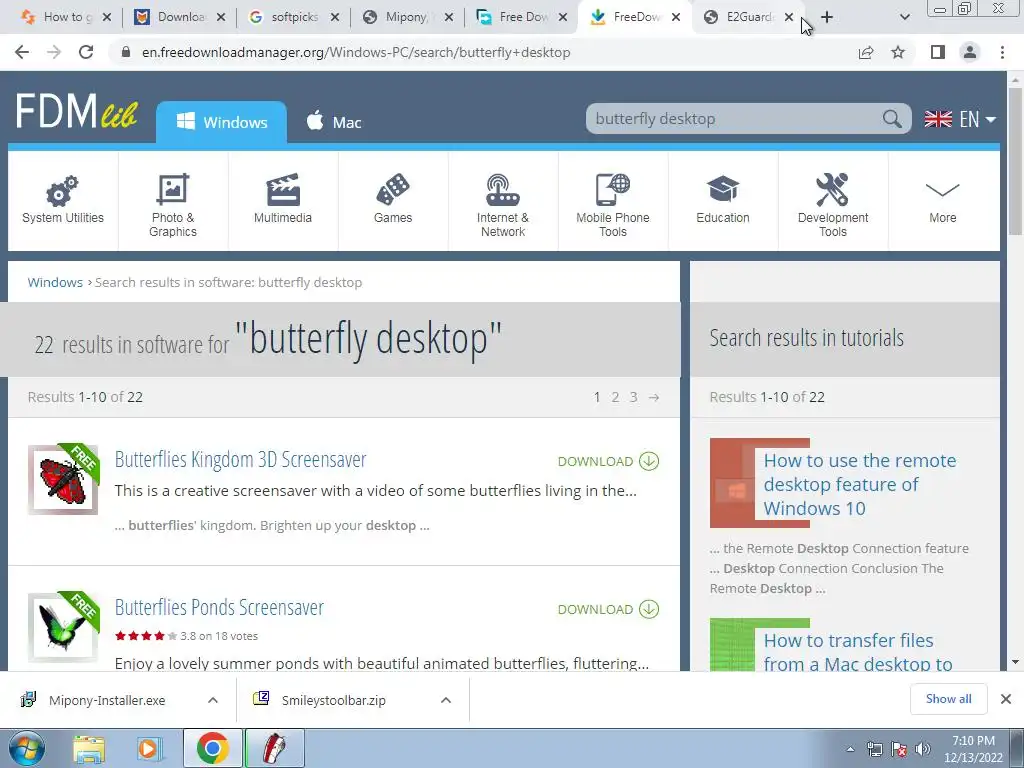The image size is (1024, 768).
Task: Download Butterflies Kingdom 3D Screensaver
Action: pyautogui.click(x=608, y=461)
